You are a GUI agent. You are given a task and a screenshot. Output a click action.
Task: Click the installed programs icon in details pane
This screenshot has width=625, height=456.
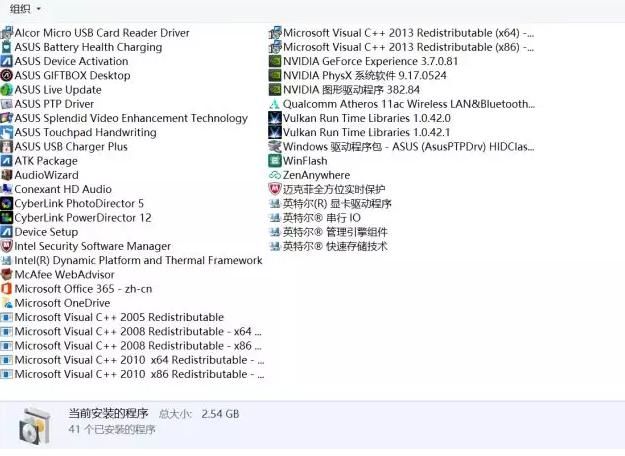pyautogui.click(x=35, y=427)
